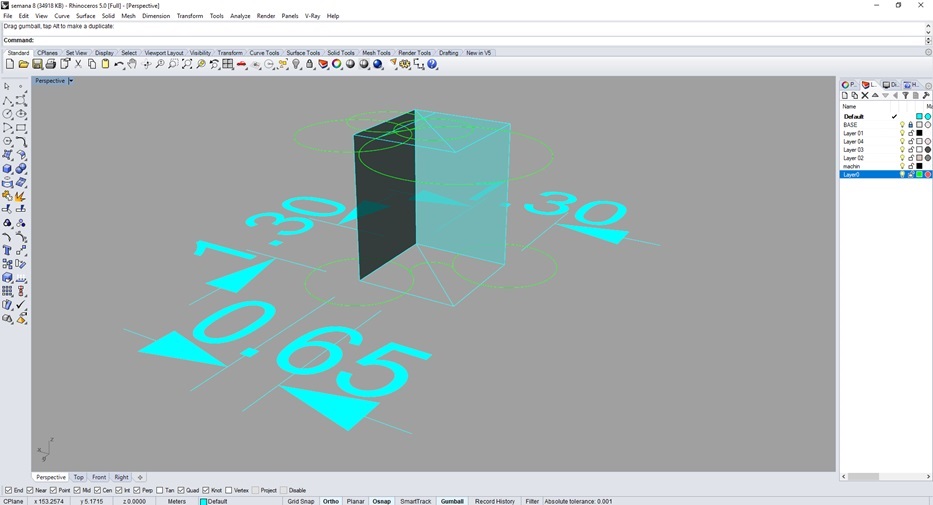Click the layer tools hammer icon
The image size is (933, 505).
926,95
